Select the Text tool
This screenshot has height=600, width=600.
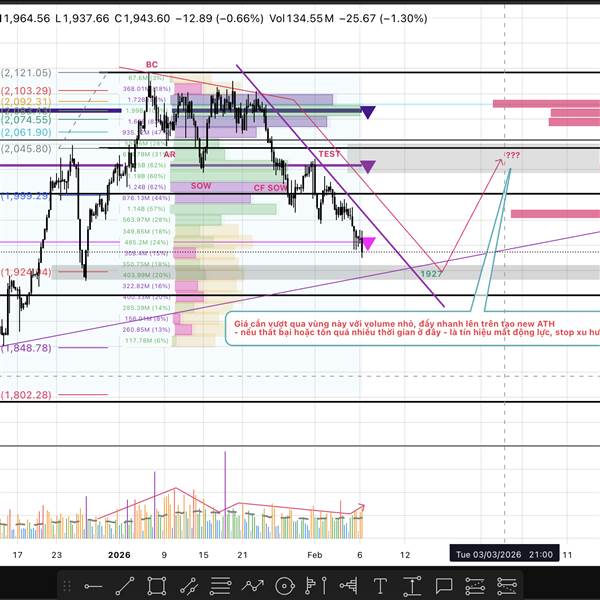click(380, 586)
